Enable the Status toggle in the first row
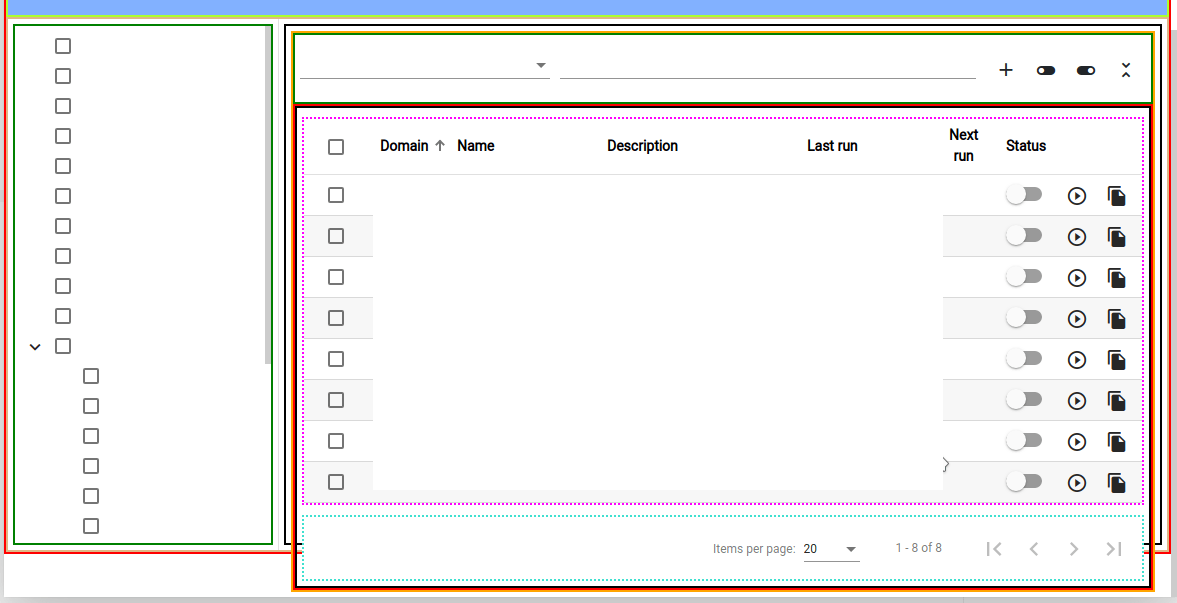 coord(1024,194)
